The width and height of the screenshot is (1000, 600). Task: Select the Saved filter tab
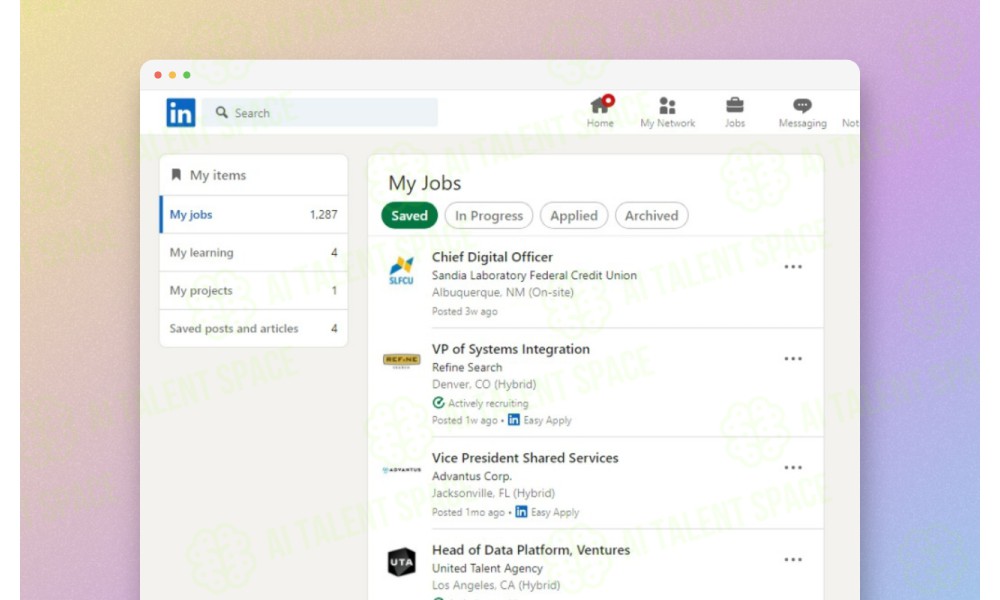[409, 216]
